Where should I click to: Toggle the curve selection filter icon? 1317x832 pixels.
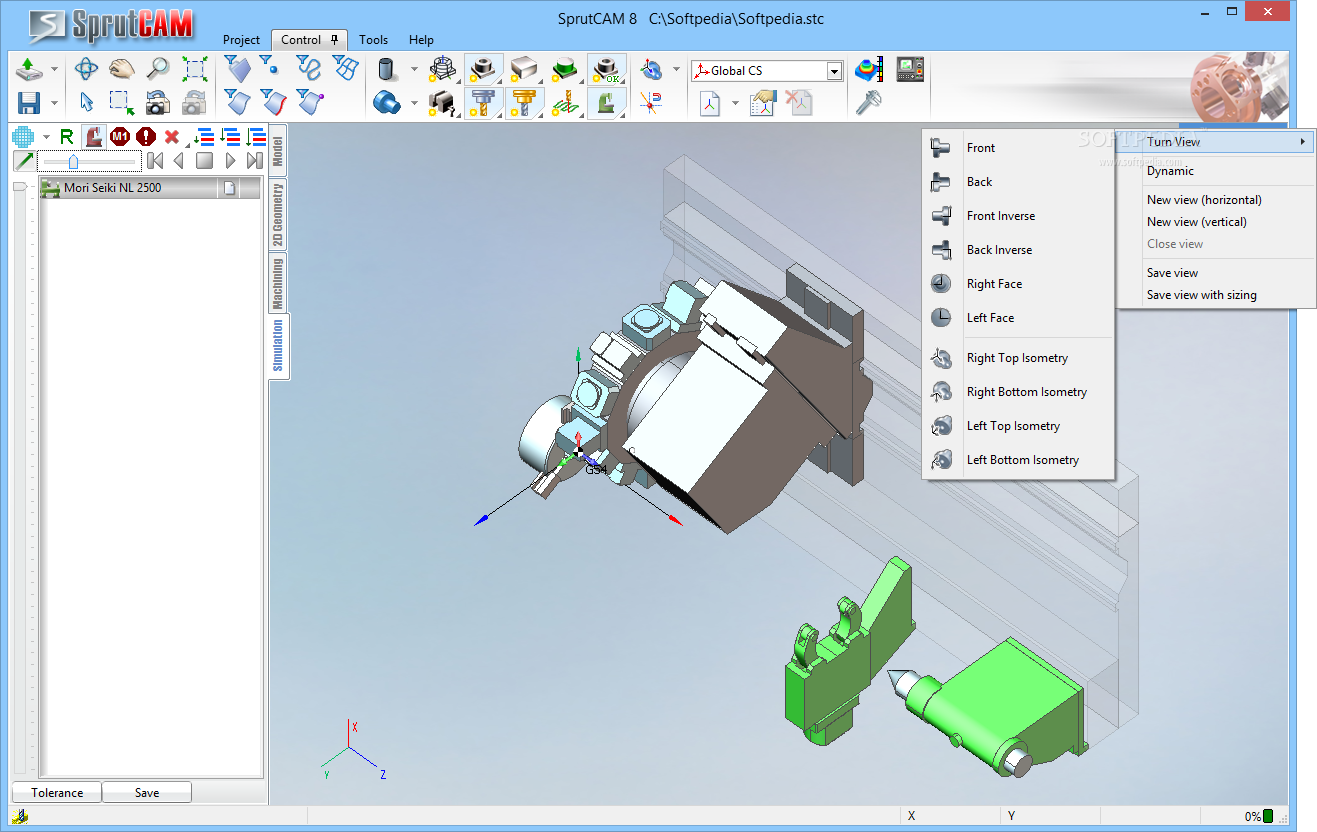point(308,69)
